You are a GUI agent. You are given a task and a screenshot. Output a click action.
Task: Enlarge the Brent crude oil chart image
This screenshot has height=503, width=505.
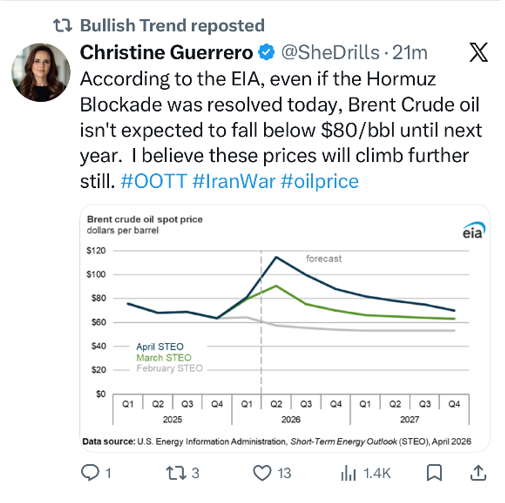[285, 328]
